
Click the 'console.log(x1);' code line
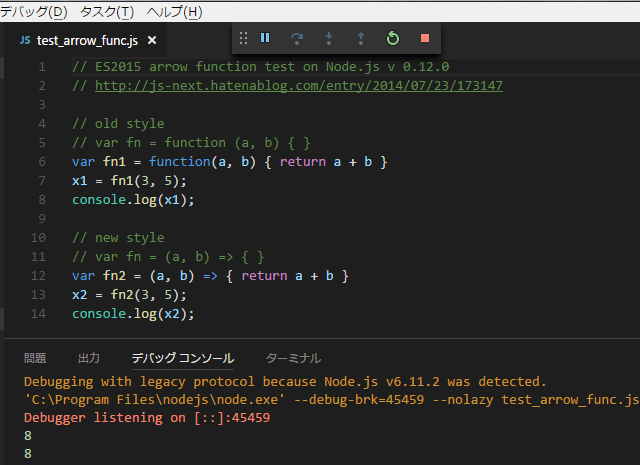pyautogui.click(x=133, y=200)
